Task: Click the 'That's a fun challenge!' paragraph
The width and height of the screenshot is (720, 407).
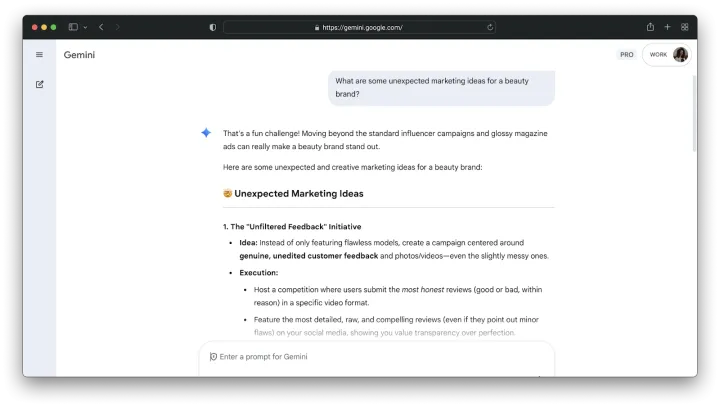Action: point(385,140)
